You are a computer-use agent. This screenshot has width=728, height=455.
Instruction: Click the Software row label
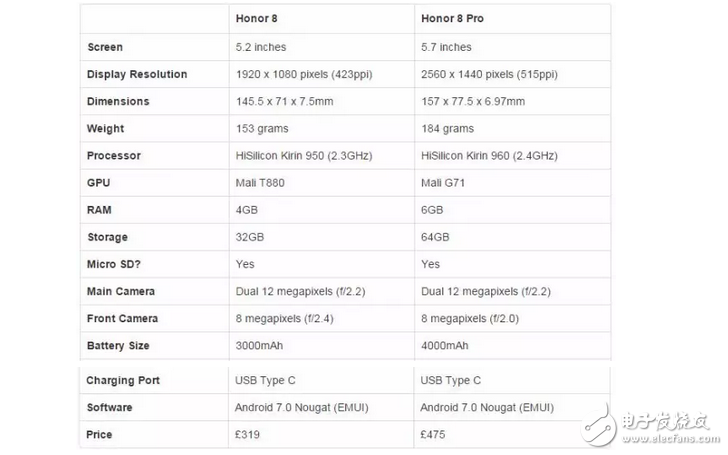pyautogui.click(x=110, y=407)
